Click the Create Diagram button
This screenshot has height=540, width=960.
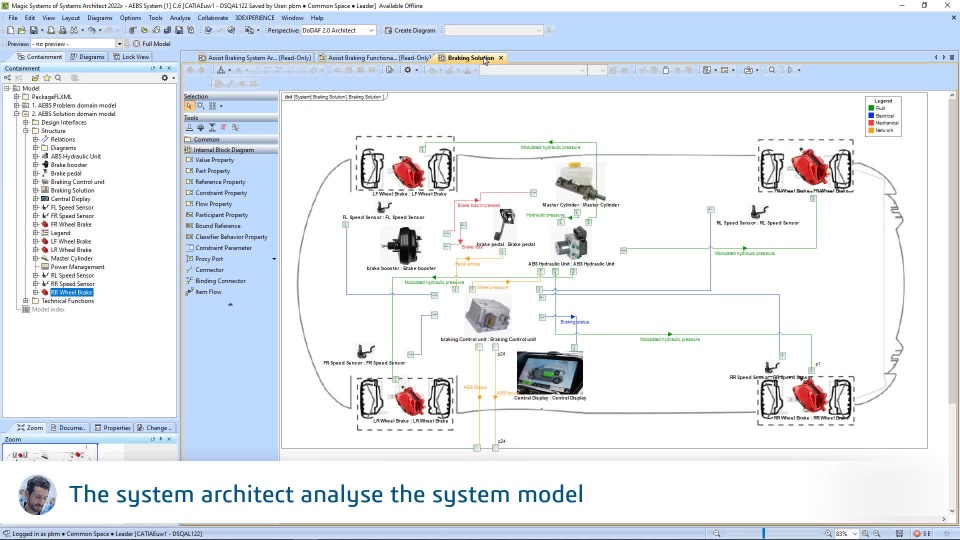(x=410, y=30)
